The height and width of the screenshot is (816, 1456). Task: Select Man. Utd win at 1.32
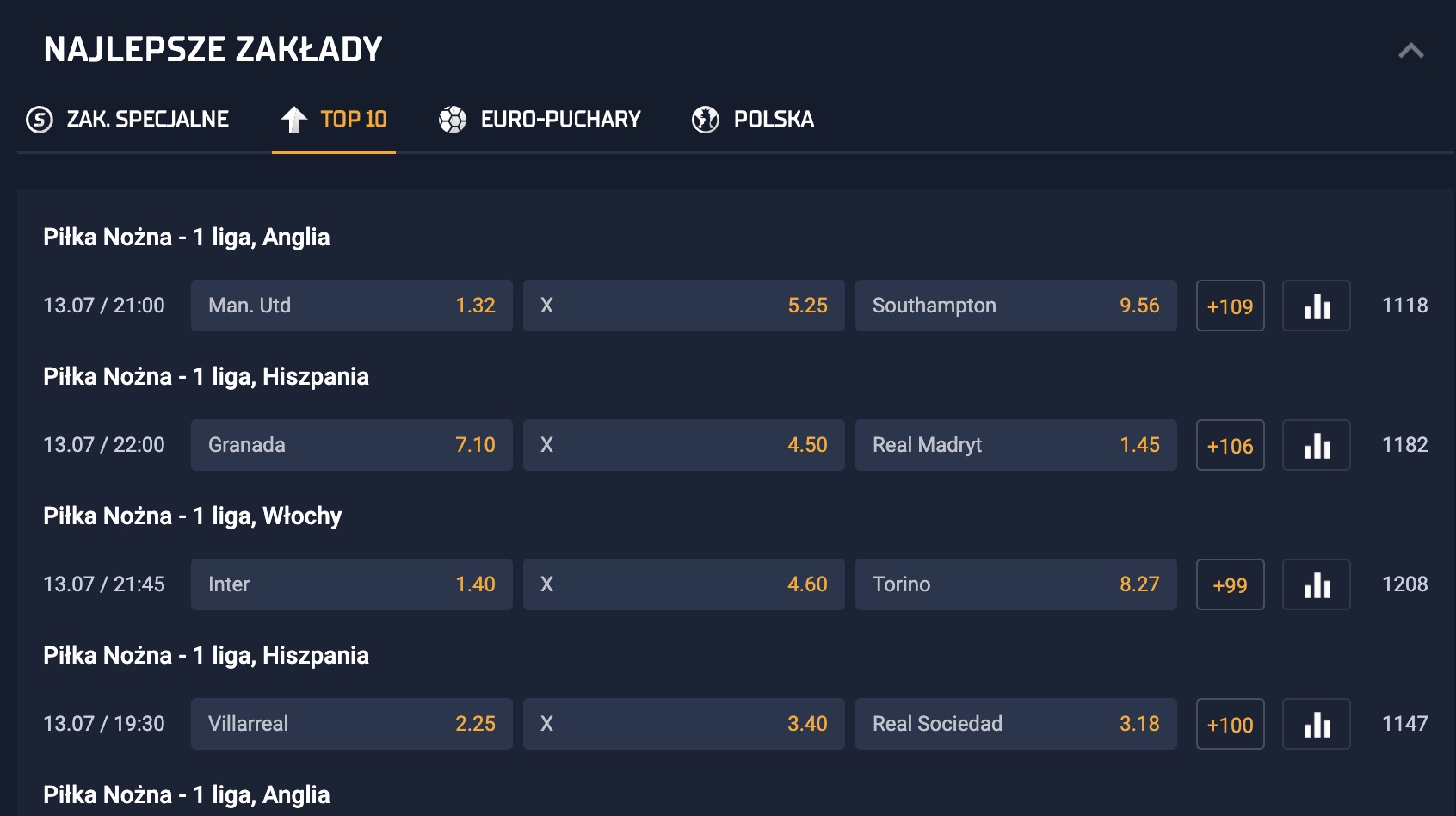352,306
